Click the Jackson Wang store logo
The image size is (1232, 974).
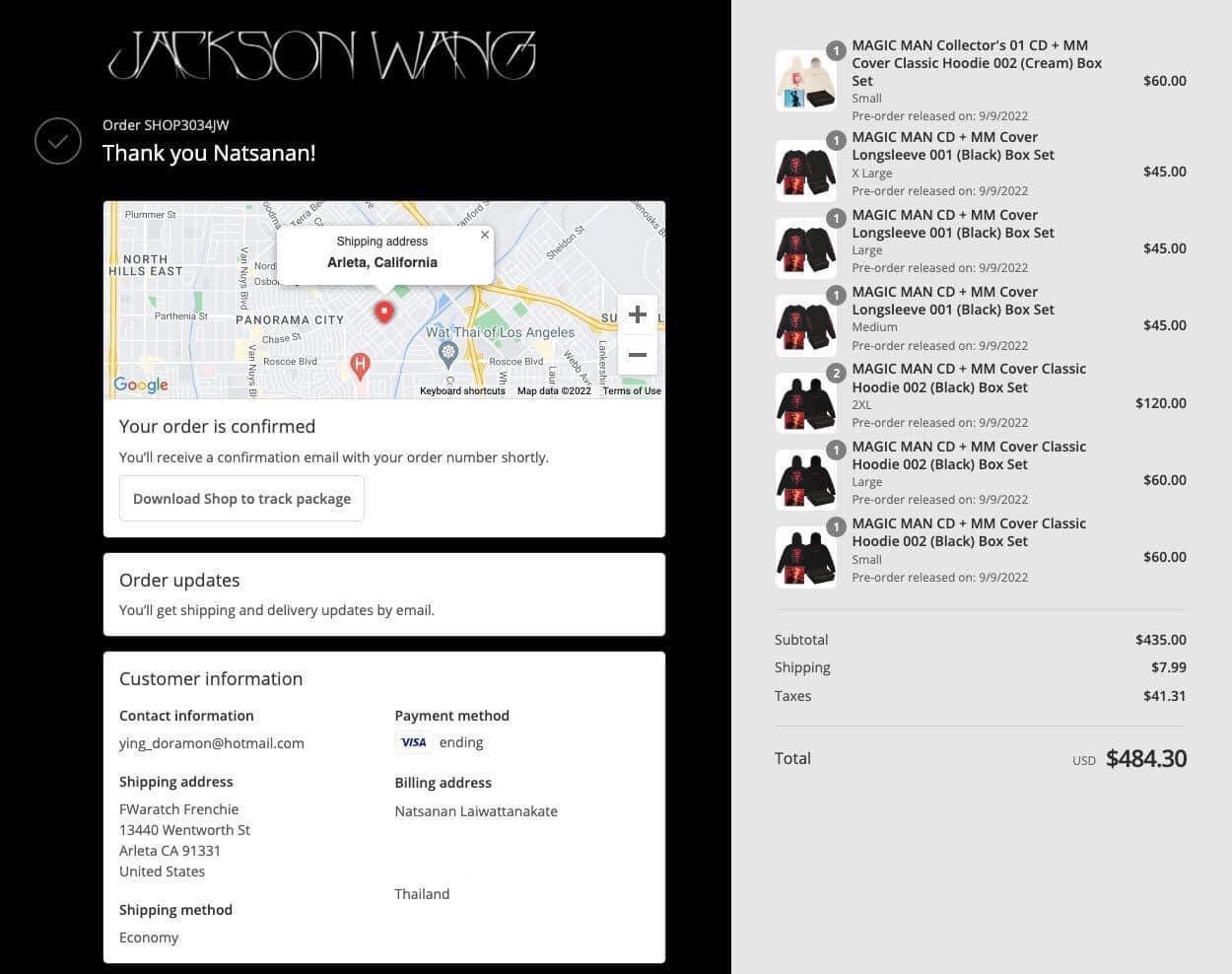[x=321, y=55]
